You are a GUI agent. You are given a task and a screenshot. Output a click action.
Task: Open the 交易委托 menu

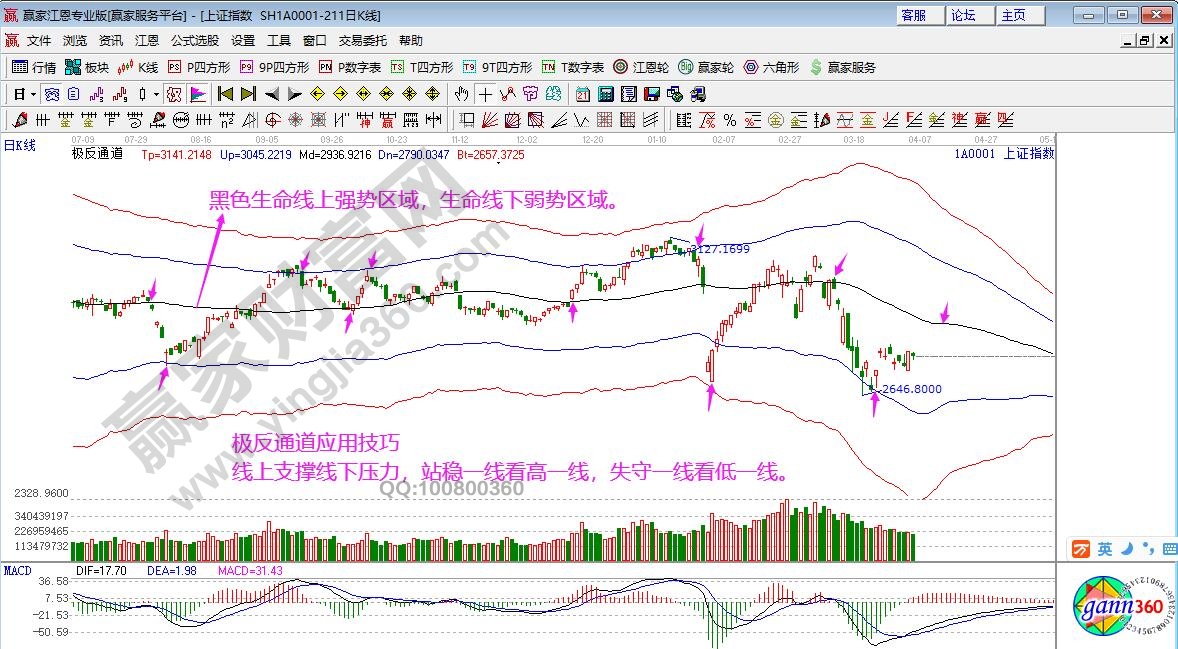coord(362,41)
